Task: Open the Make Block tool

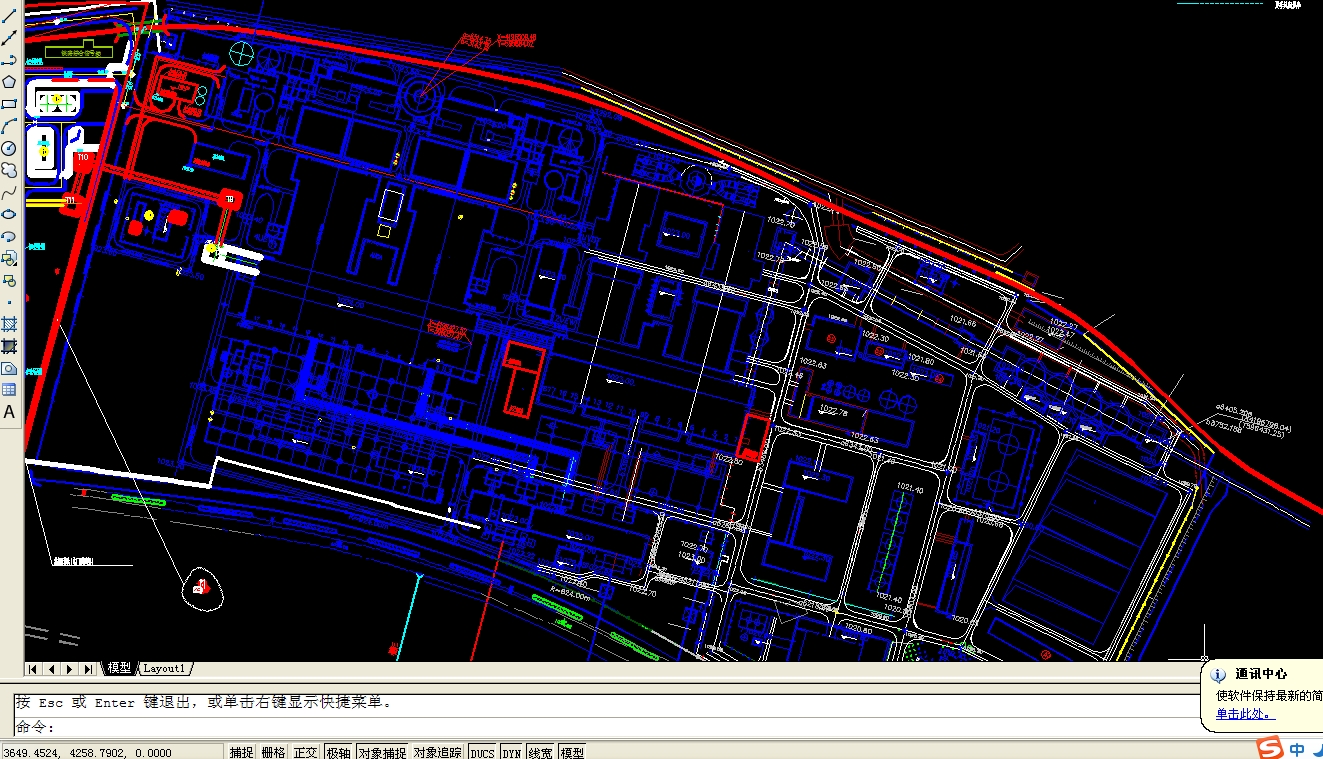Action: point(9,280)
